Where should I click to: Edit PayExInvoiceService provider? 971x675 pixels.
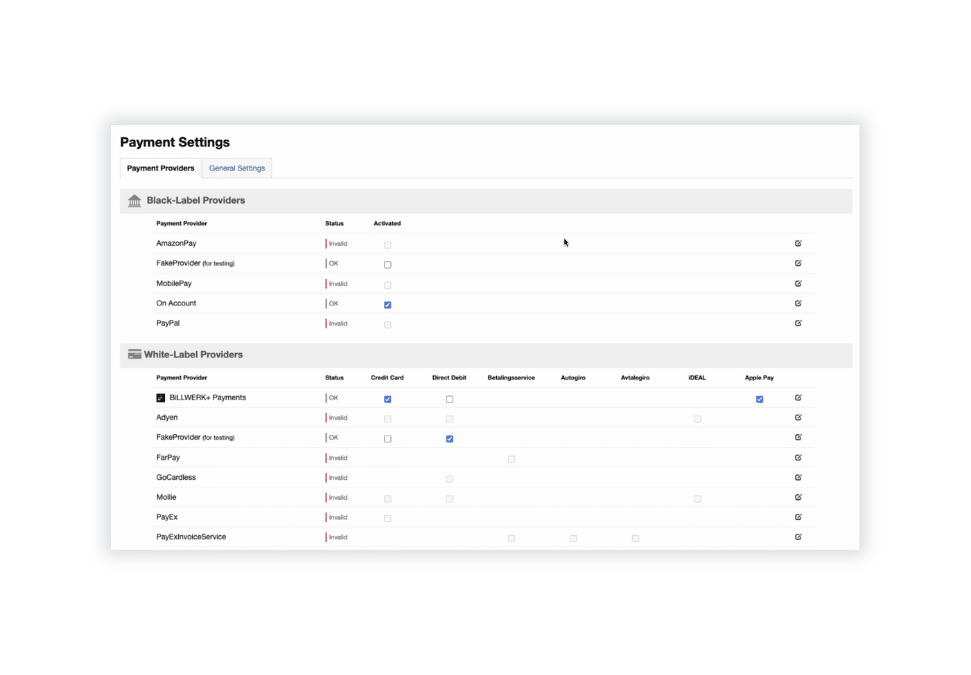point(798,537)
